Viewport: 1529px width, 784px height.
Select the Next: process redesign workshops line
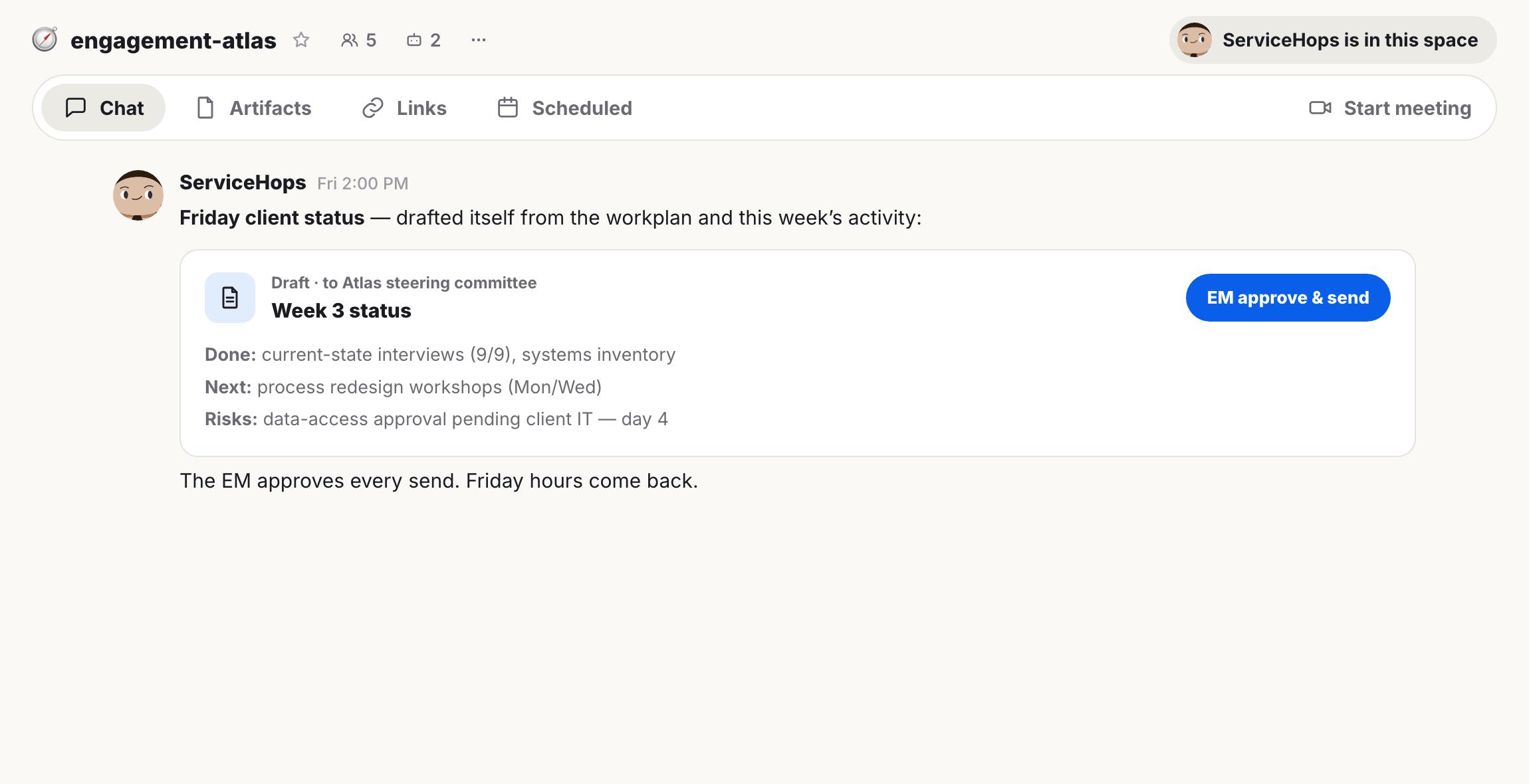(403, 387)
